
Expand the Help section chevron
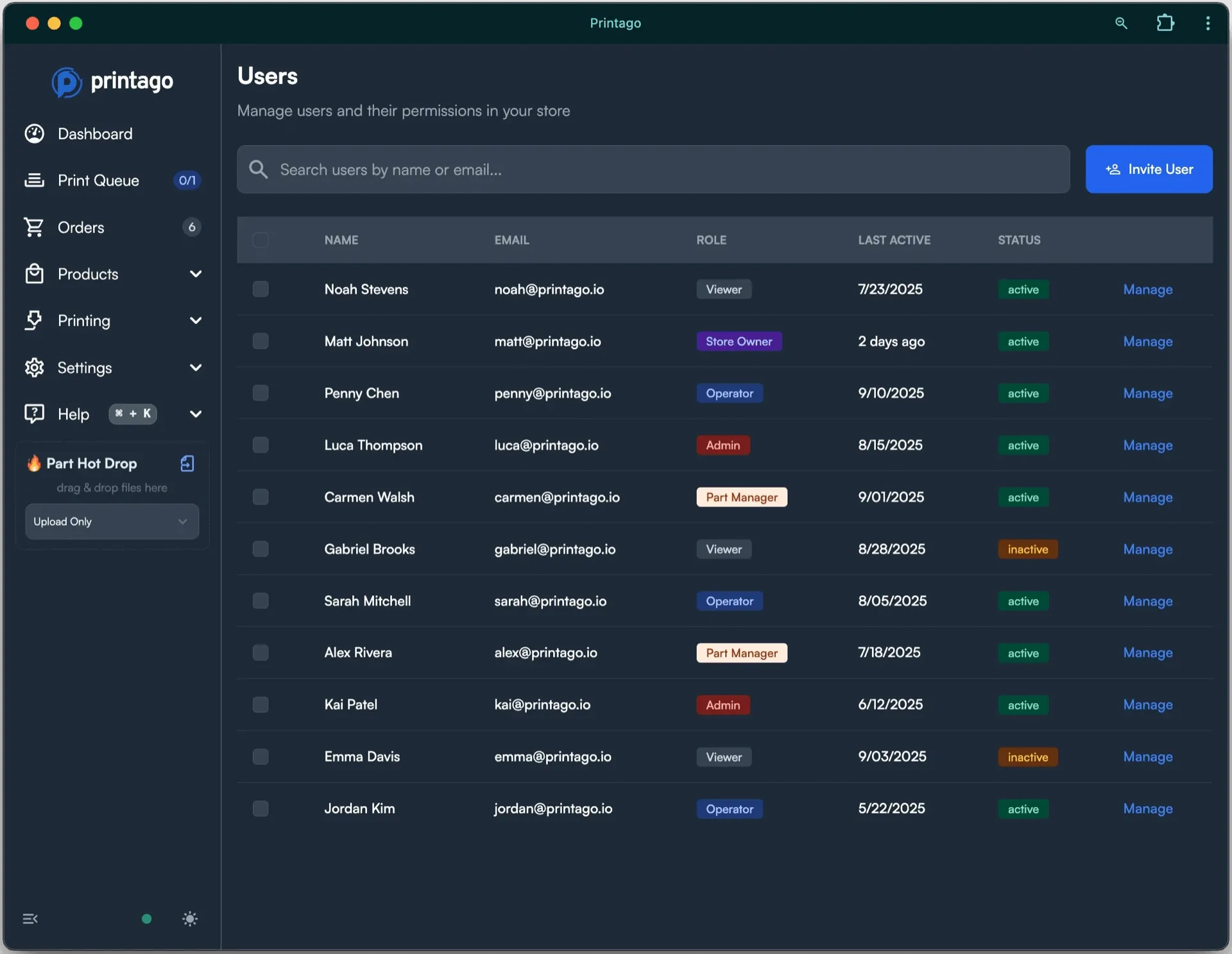[196, 414]
